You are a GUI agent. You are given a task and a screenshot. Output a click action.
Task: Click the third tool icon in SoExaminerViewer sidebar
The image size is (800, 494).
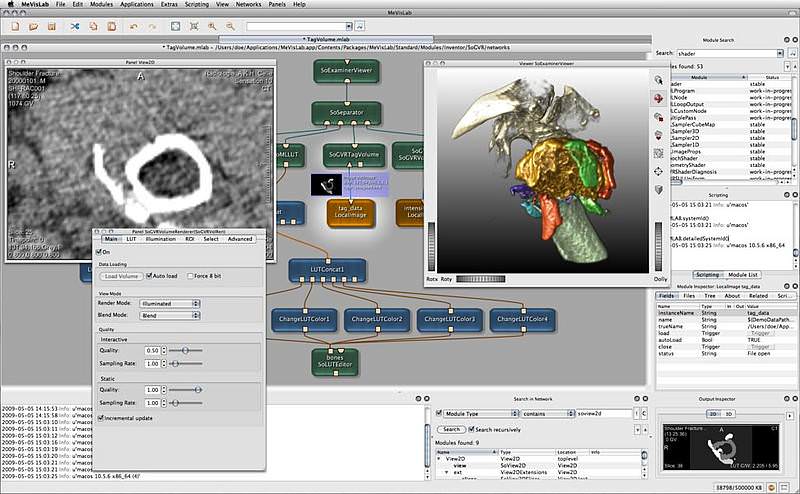(659, 117)
